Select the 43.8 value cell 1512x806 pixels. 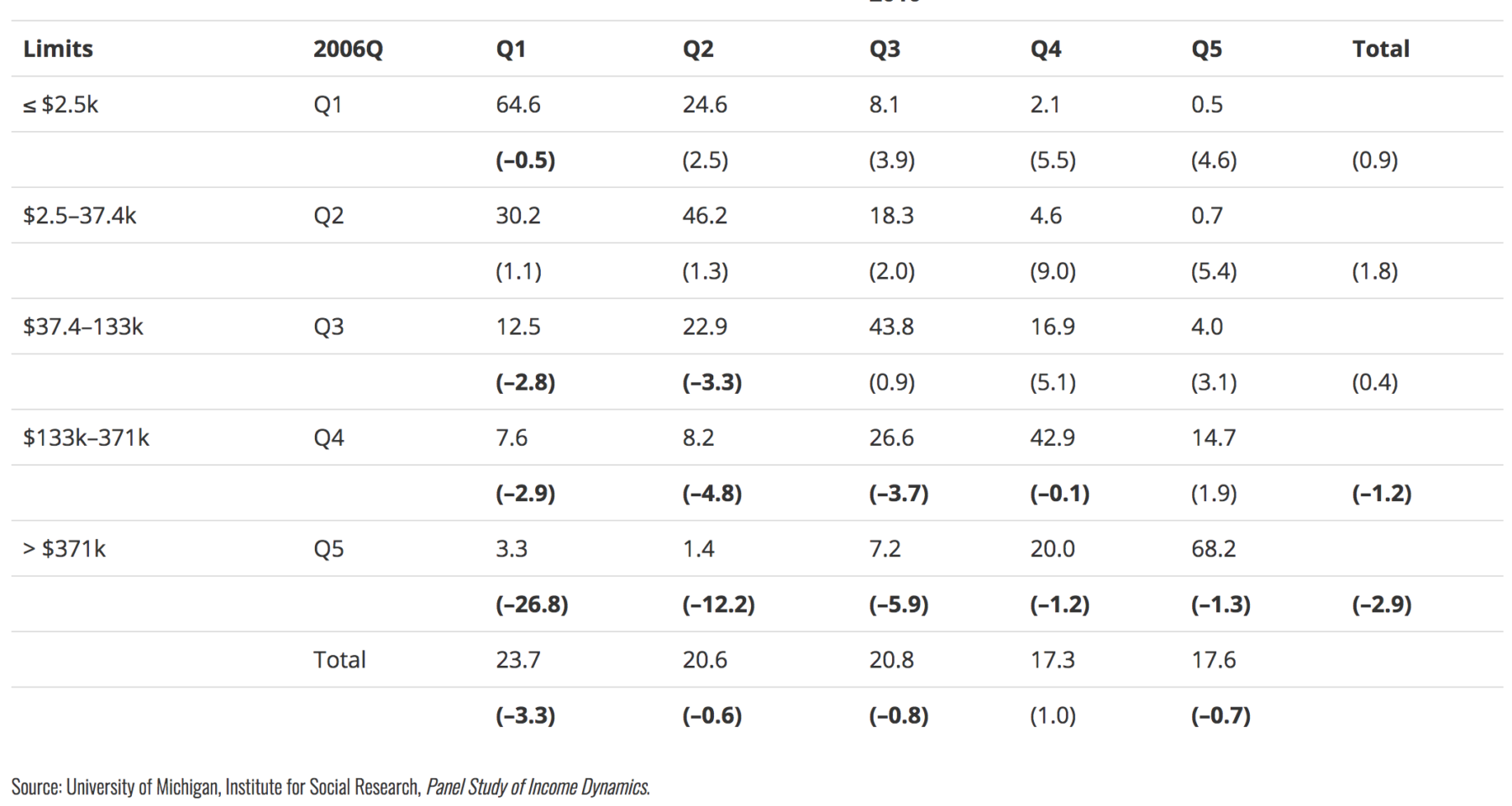pos(891,327)
